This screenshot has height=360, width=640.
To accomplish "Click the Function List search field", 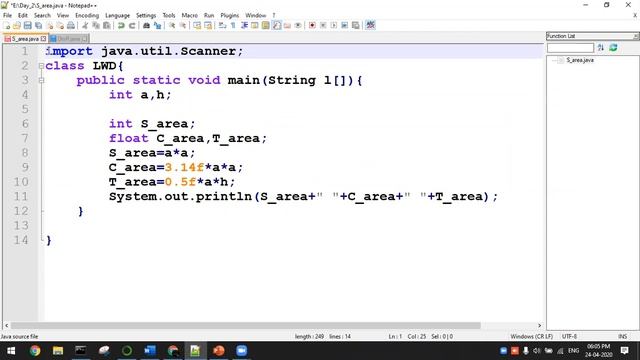I will (570, 48).
